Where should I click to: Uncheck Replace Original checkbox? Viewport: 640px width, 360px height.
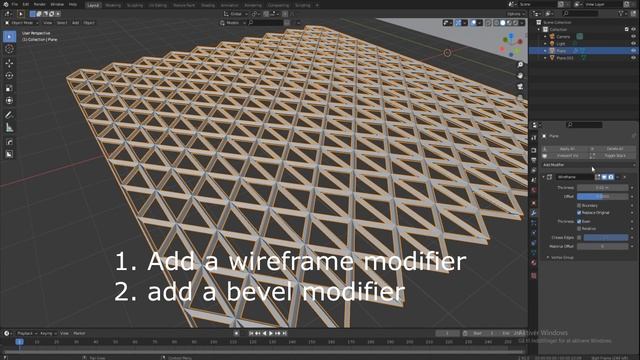point(579,213)
